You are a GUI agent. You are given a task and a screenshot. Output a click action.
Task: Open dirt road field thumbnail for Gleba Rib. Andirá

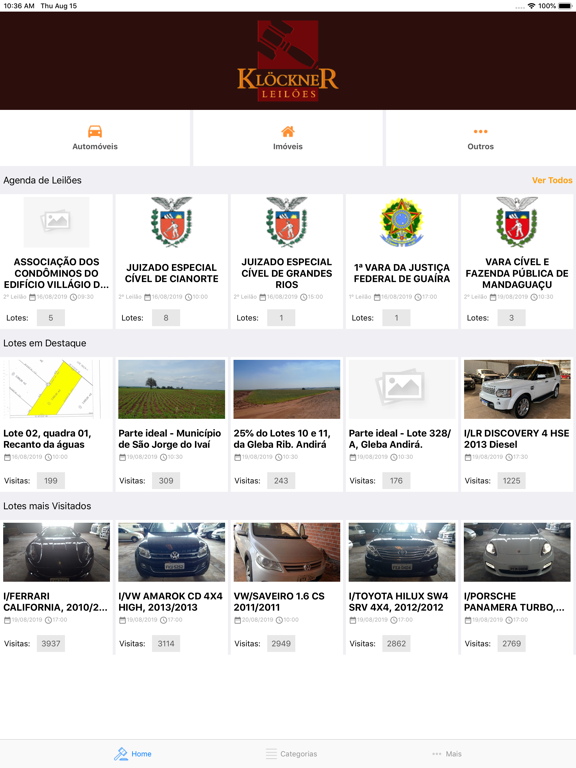287,389
